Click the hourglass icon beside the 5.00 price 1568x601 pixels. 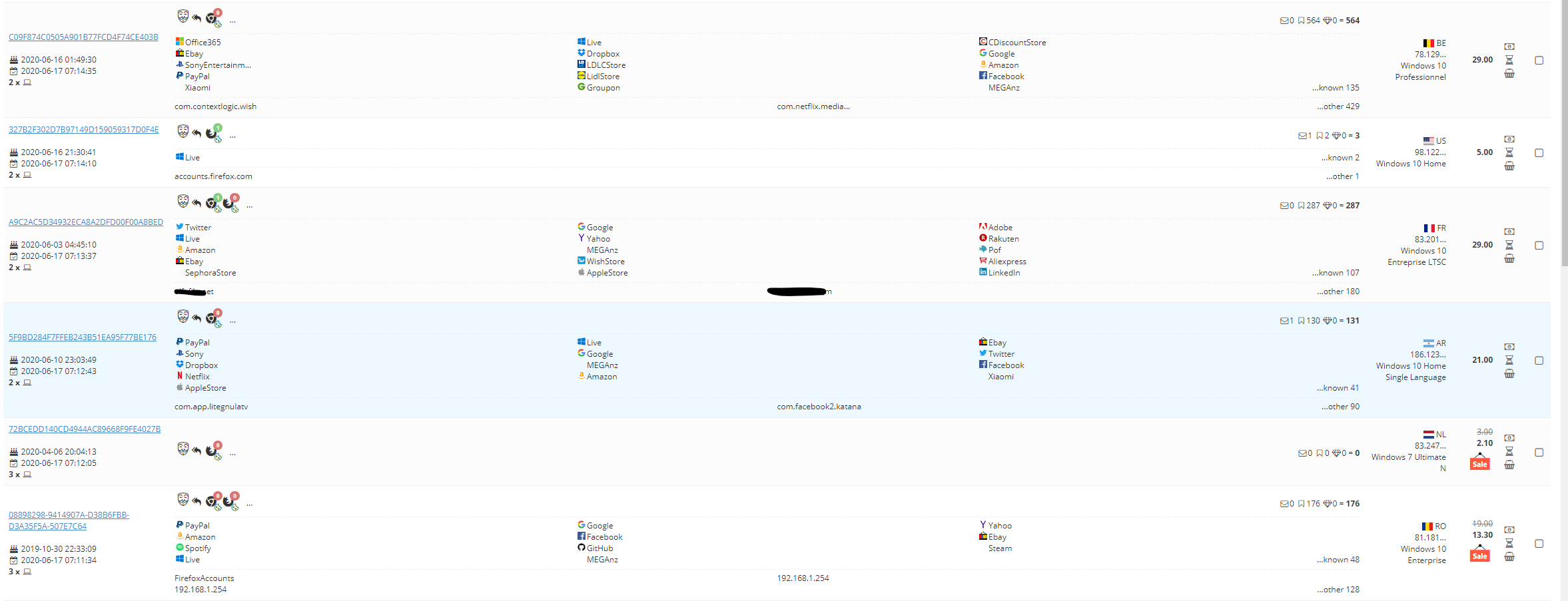(x=1509, y=152)
